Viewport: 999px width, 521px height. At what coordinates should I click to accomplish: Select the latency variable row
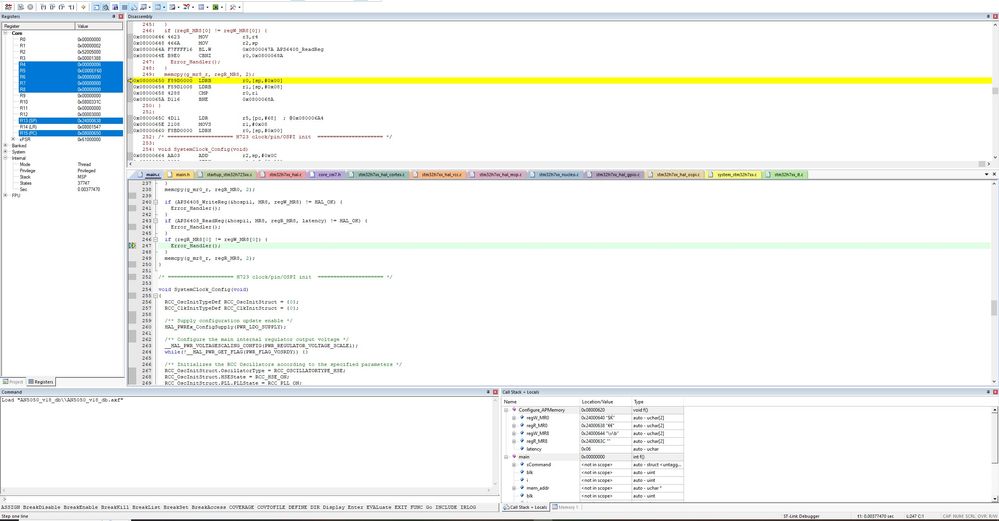pyautogui.click(x=593, y=449)
